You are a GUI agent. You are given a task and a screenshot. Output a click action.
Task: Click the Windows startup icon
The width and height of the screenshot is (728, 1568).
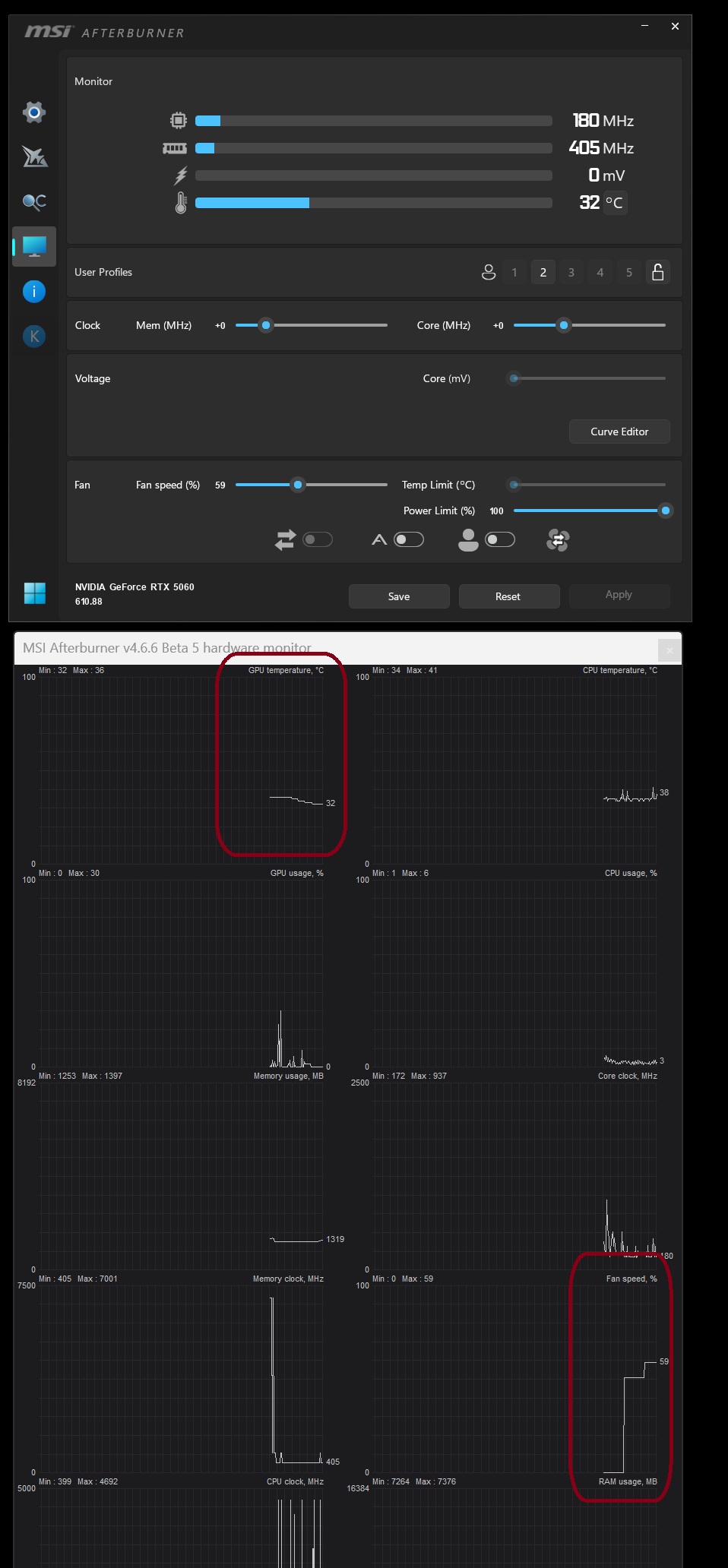35,593
